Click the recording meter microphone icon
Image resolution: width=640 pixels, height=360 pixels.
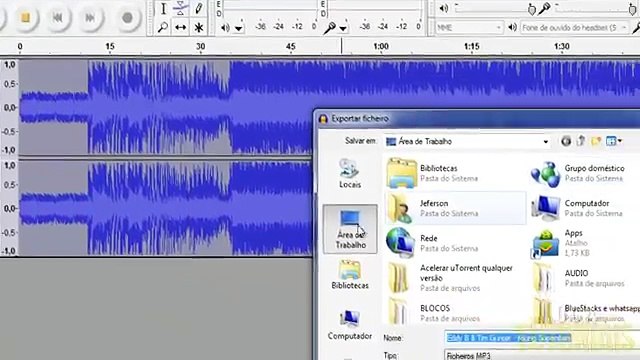click(329, 28)
